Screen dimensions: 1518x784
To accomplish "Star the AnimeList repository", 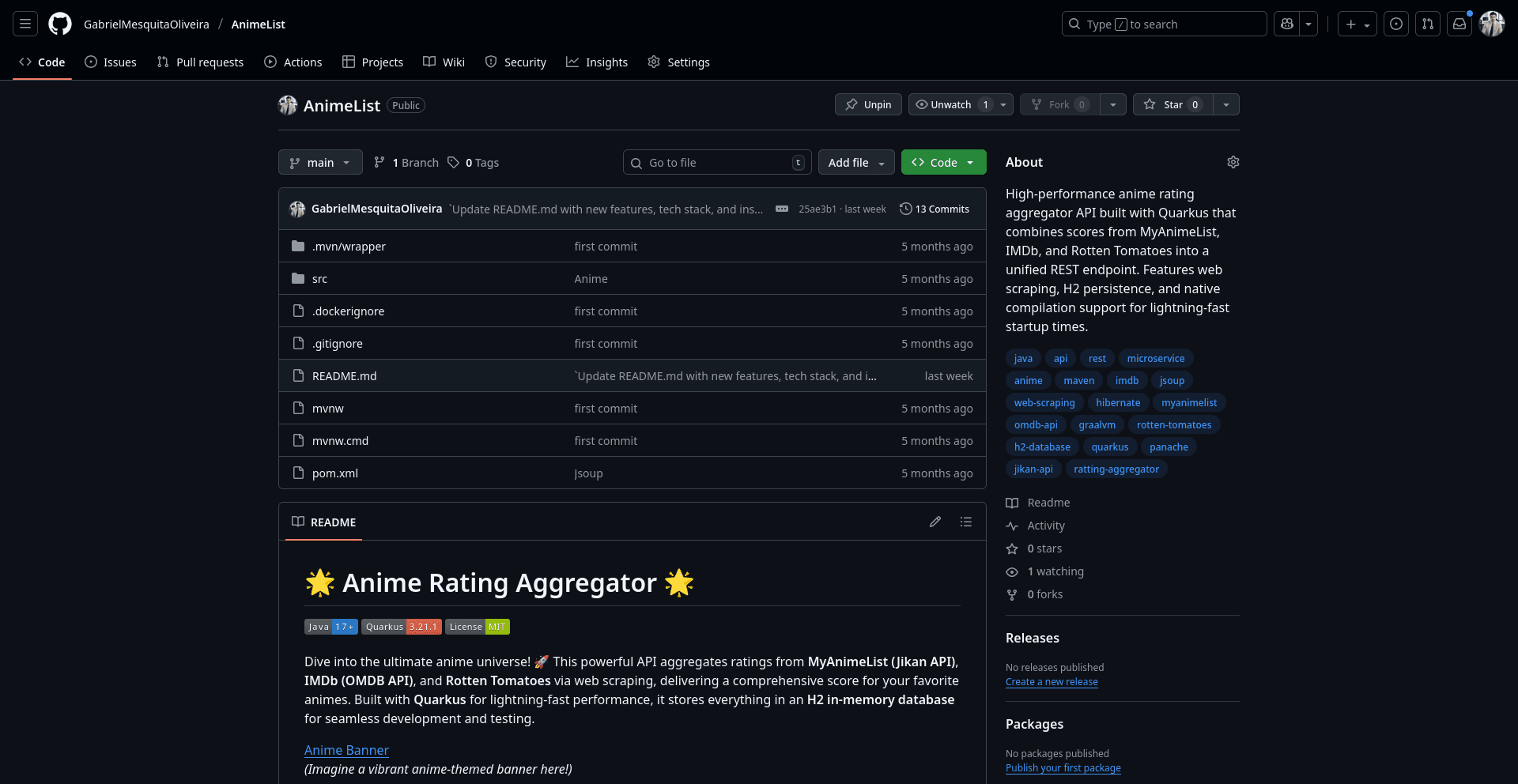I will coord(1172,104).
